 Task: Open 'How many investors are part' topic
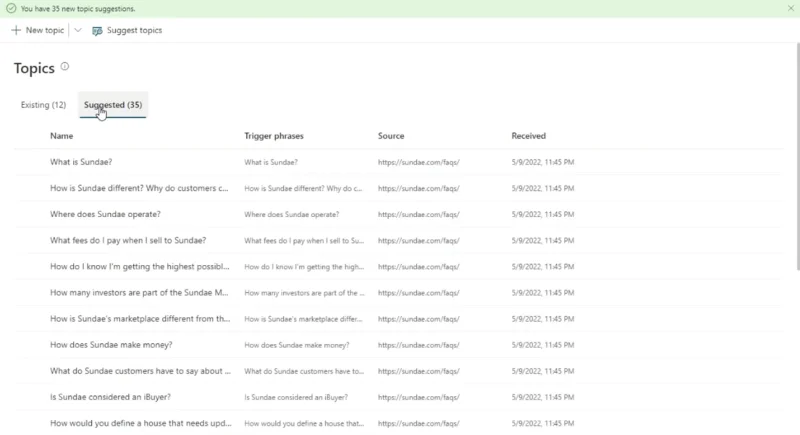tap(139, 292)
